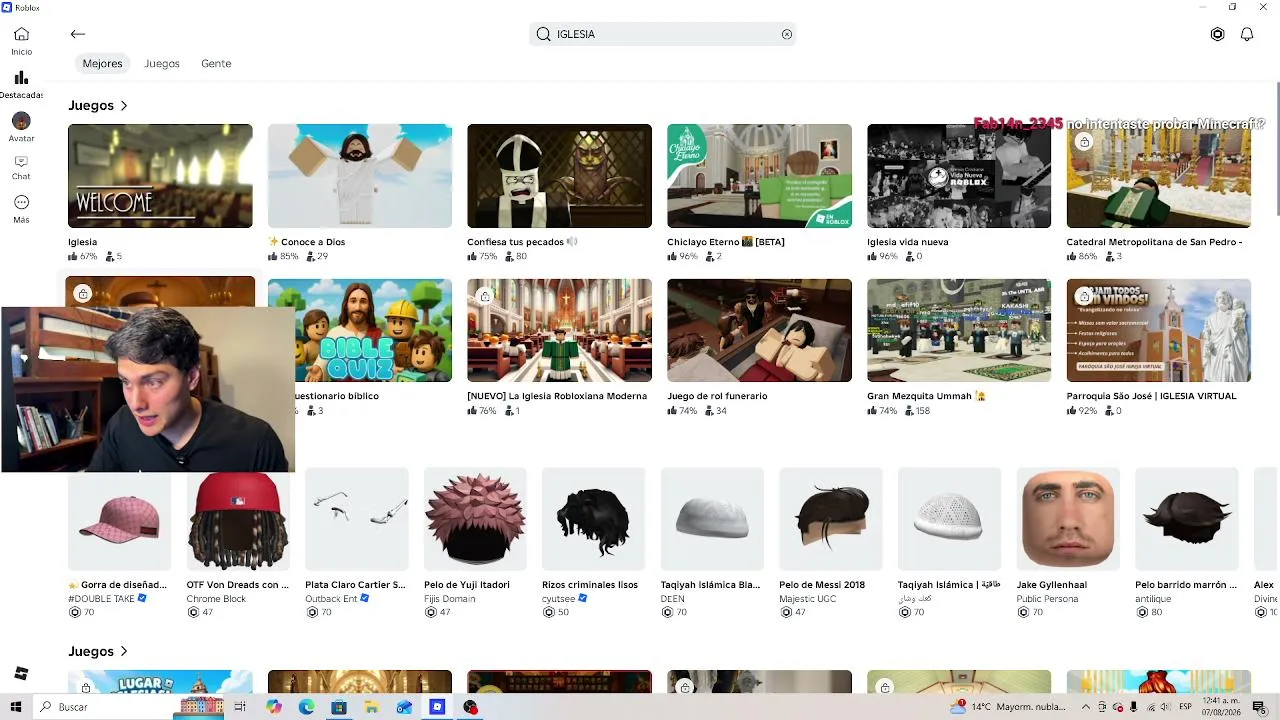Image resolution: width=1280 pixels, height=720 pixels.
Task: Click the ESP language indicator
Action: (x=1186, y=707)
